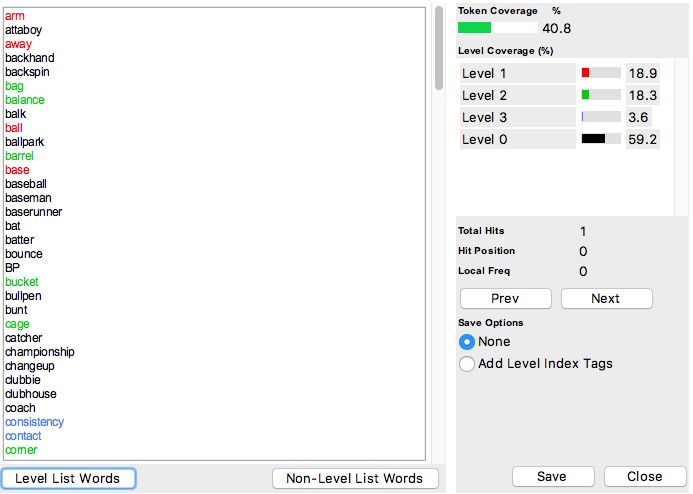693x494 pixels.
Task: Select the Level 2 row label
Action: (x=518, y=95)
